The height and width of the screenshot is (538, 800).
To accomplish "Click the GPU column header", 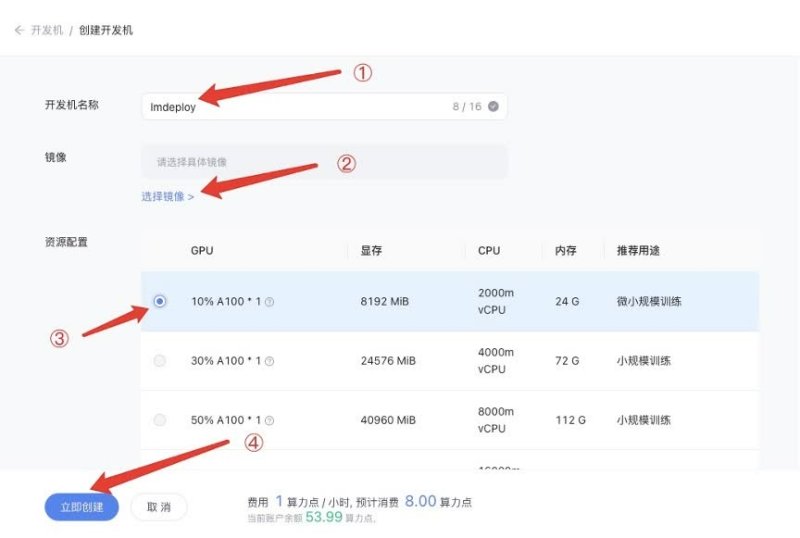I will 202,251.
